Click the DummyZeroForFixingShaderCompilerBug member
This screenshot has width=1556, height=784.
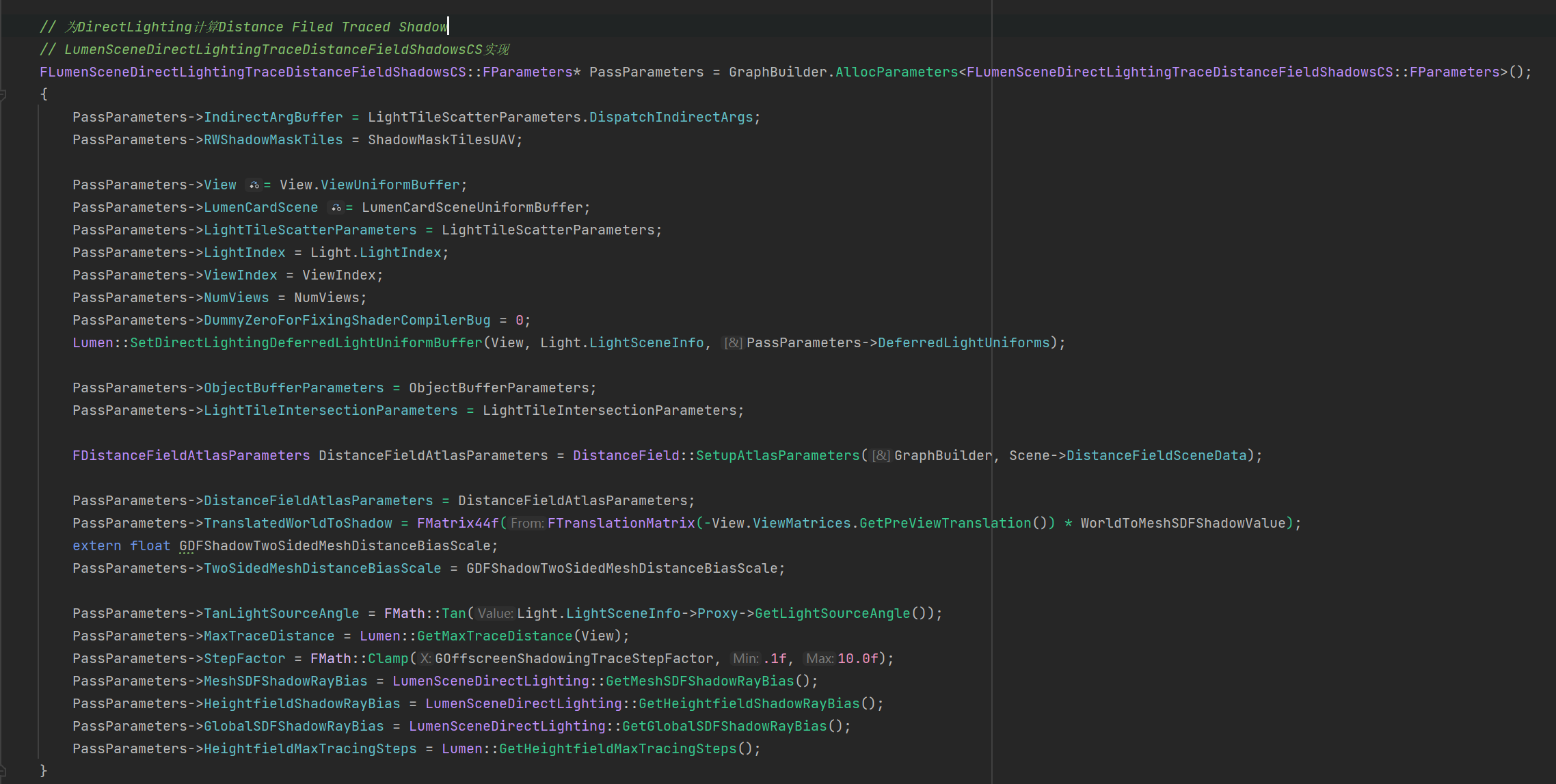(x=347, y=321)
